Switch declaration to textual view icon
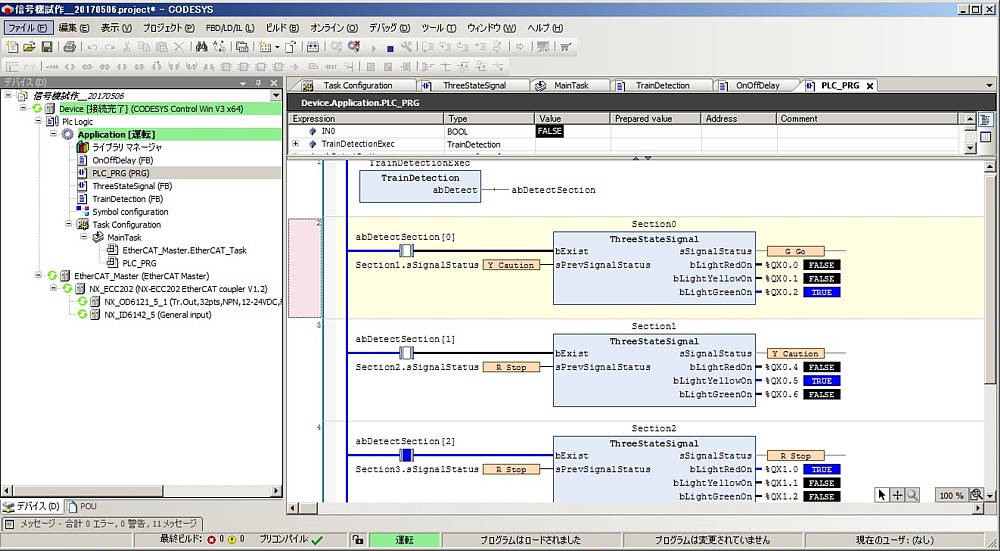The width and height of the screenshot is (1000, 551). click(x=985, y=120)
